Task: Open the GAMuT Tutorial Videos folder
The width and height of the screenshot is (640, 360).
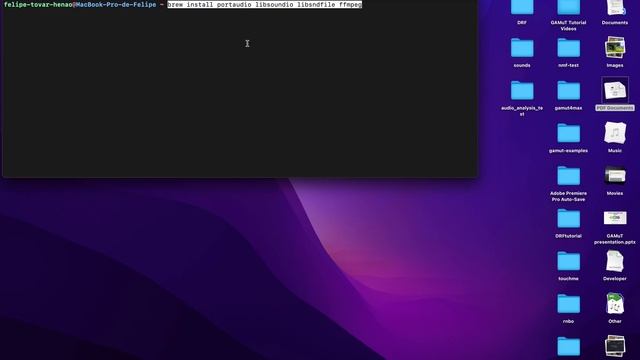Action: coord(569,7)
